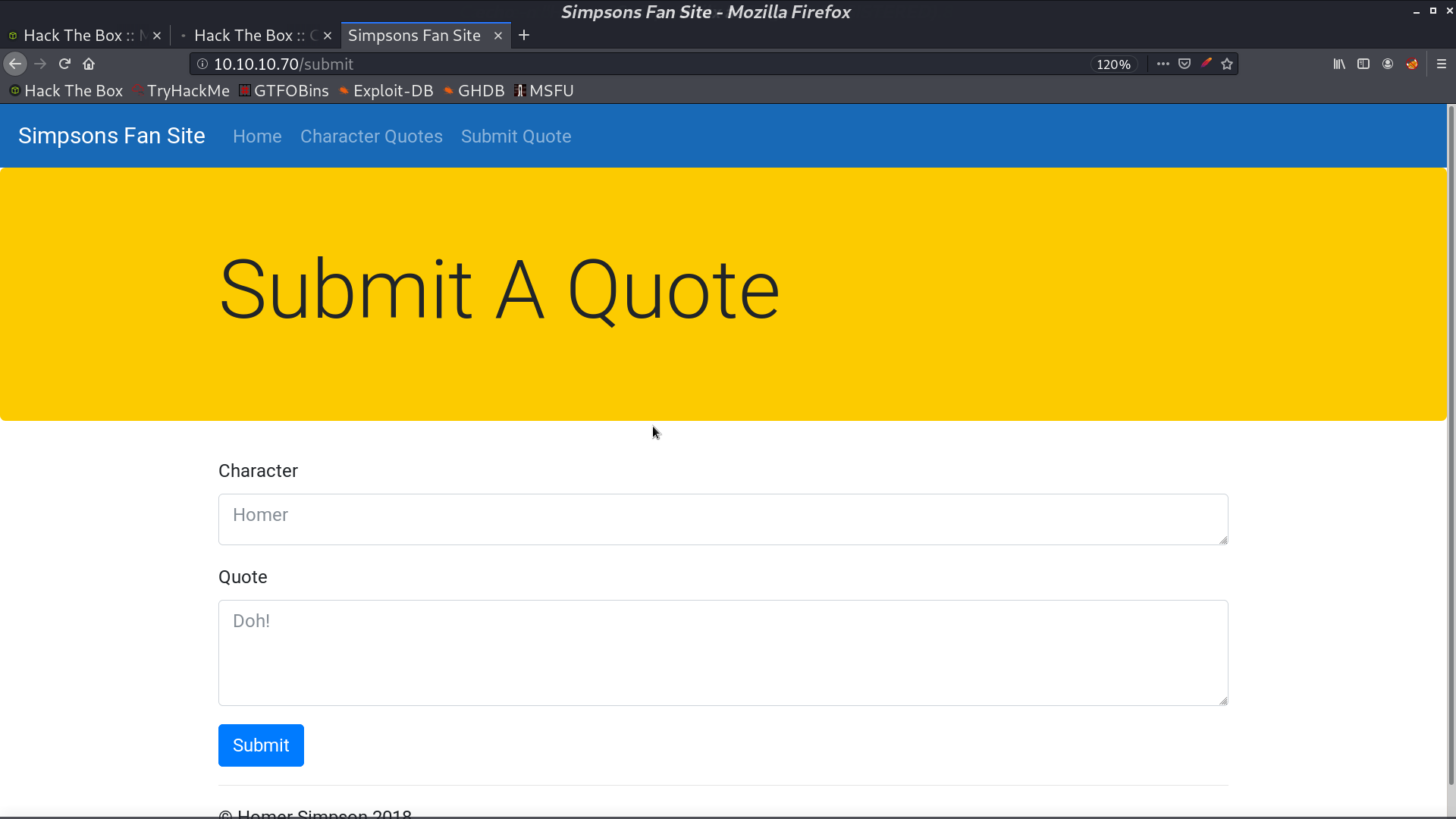Switch to first Hack The Box tab
The image size is (1456, 819).
79,36
